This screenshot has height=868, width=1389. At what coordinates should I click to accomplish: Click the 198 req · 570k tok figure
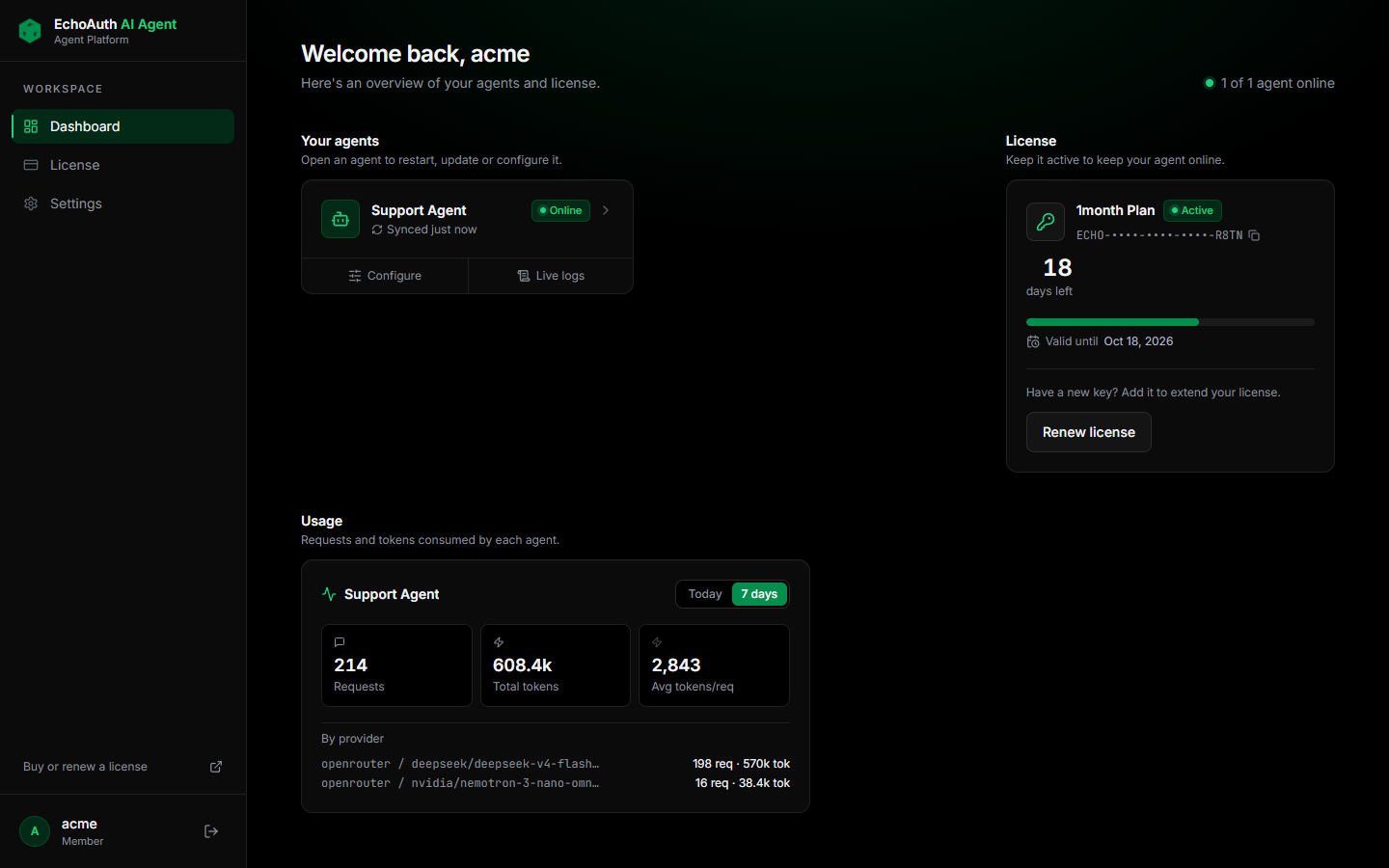741,764
